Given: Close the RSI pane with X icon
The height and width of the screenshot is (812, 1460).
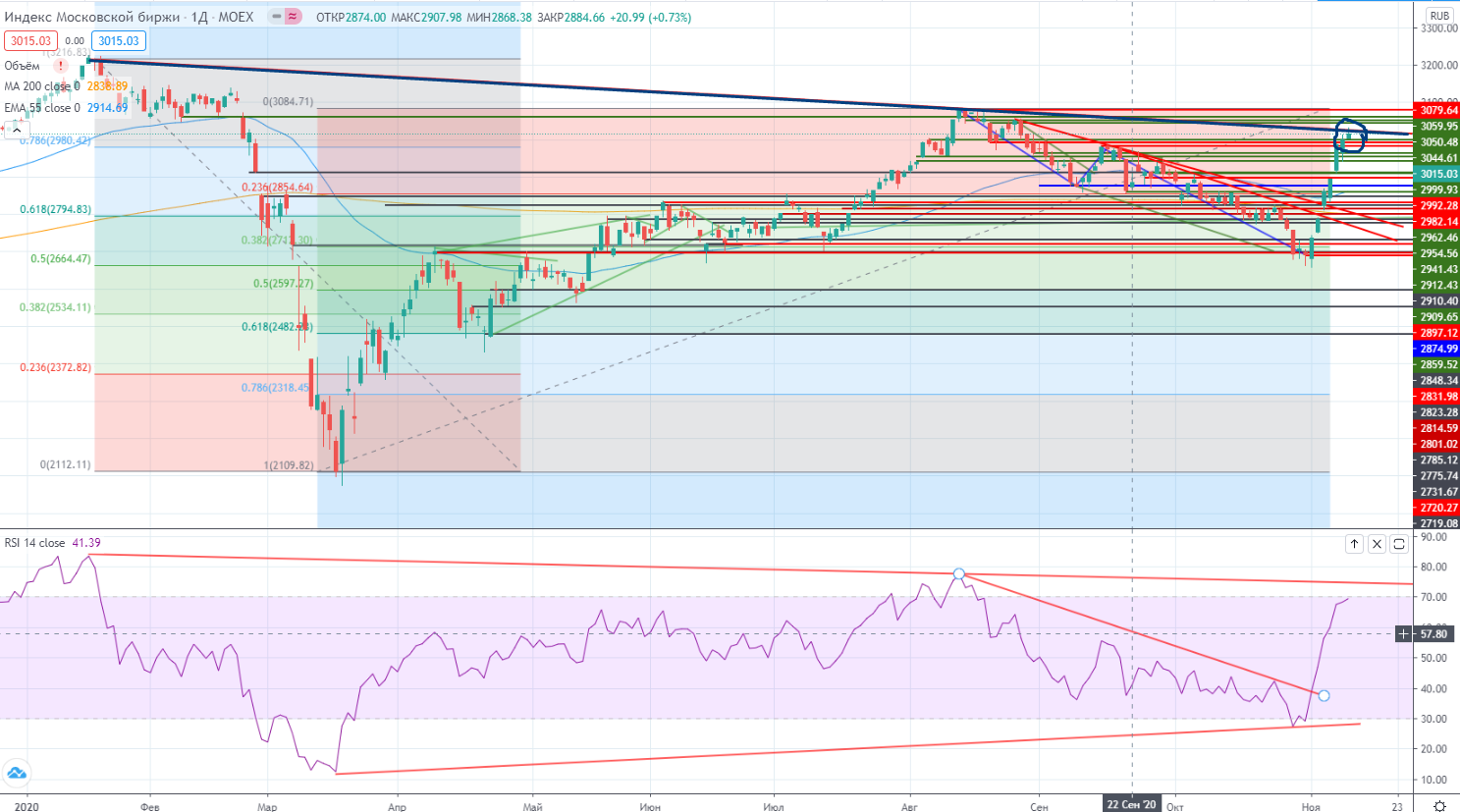Looking at the screenshot, I should 1377,544.
